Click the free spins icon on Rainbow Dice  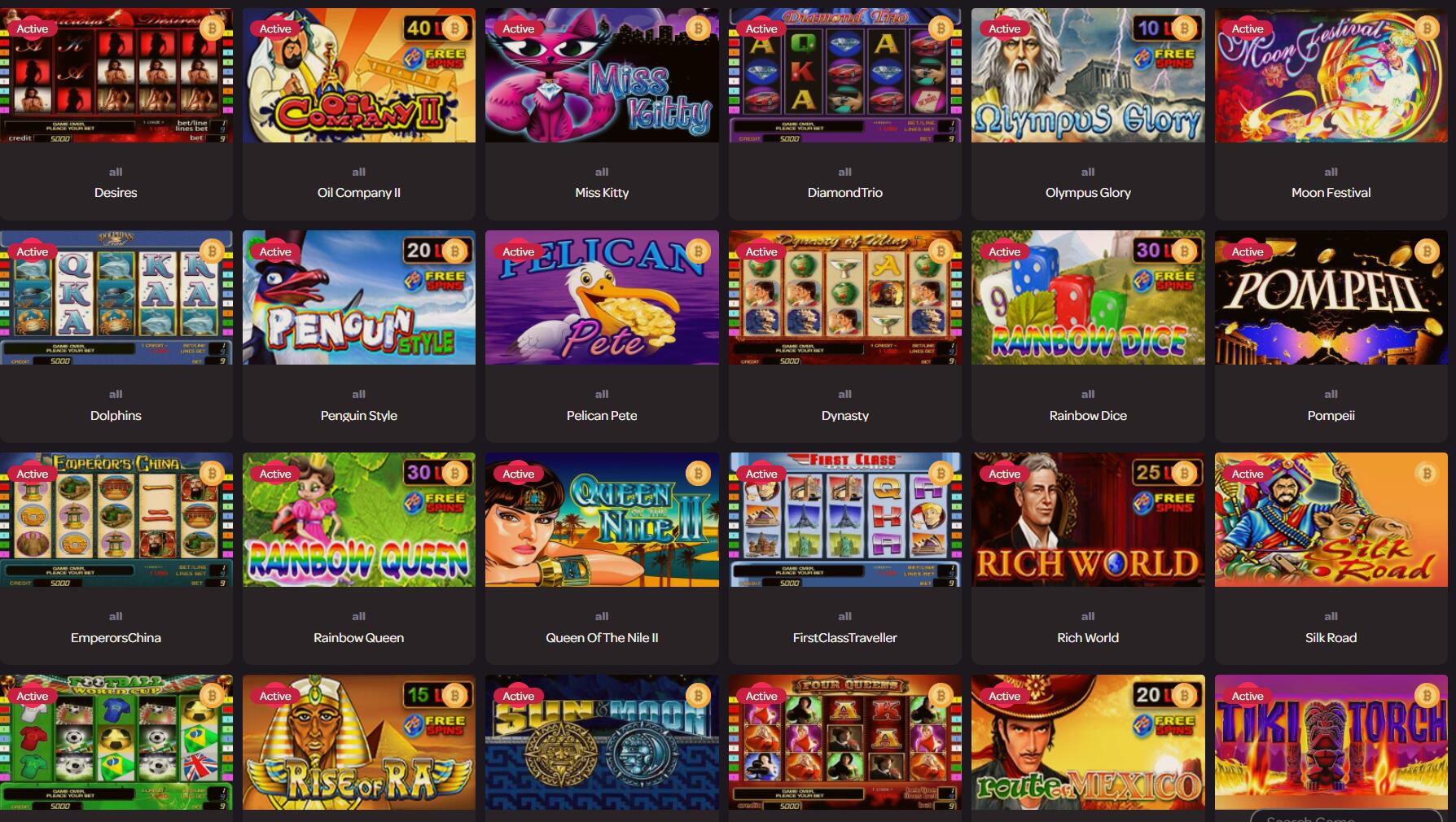1165,280
